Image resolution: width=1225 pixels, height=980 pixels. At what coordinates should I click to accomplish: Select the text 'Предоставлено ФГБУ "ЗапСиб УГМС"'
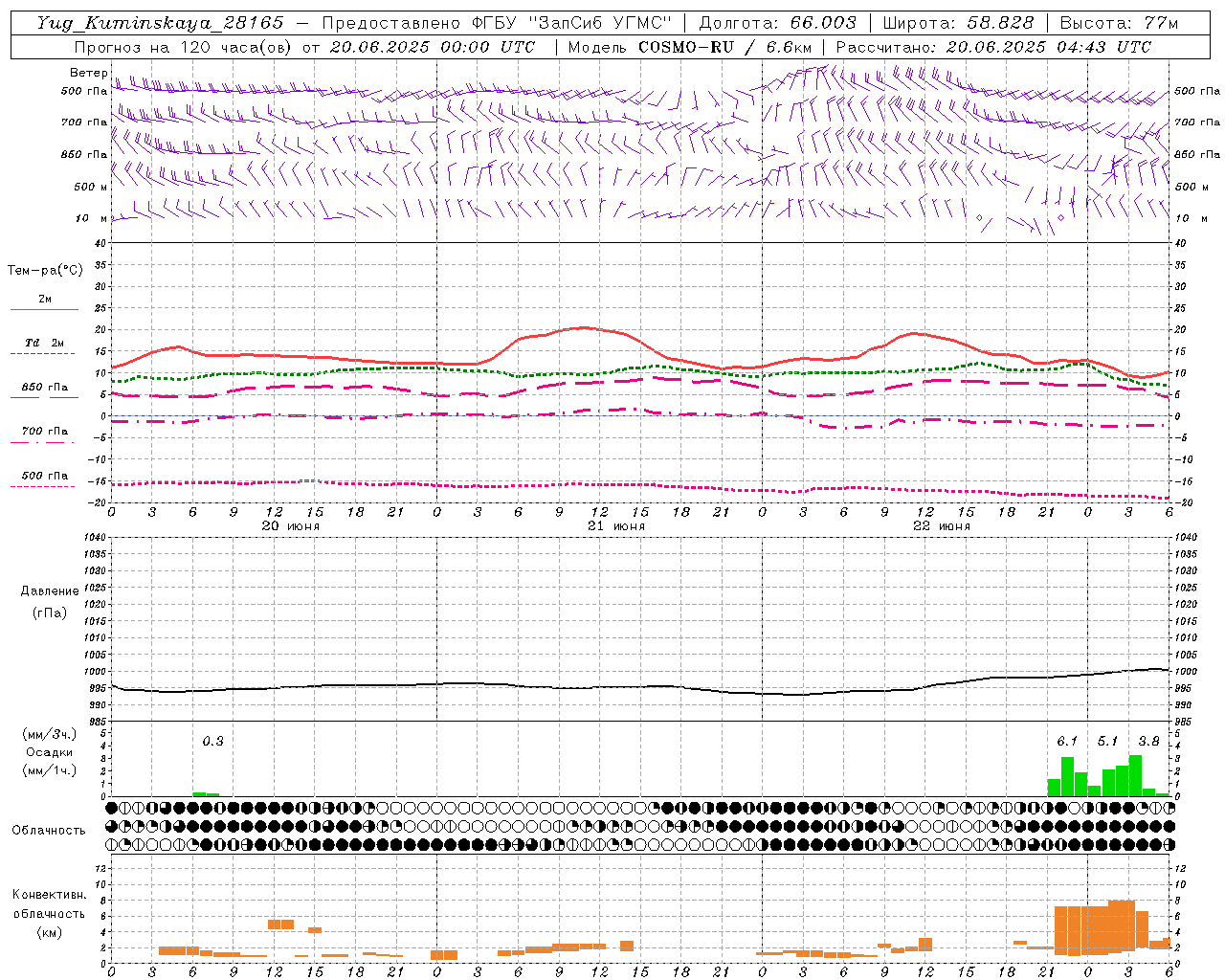(x=497, y=23)
